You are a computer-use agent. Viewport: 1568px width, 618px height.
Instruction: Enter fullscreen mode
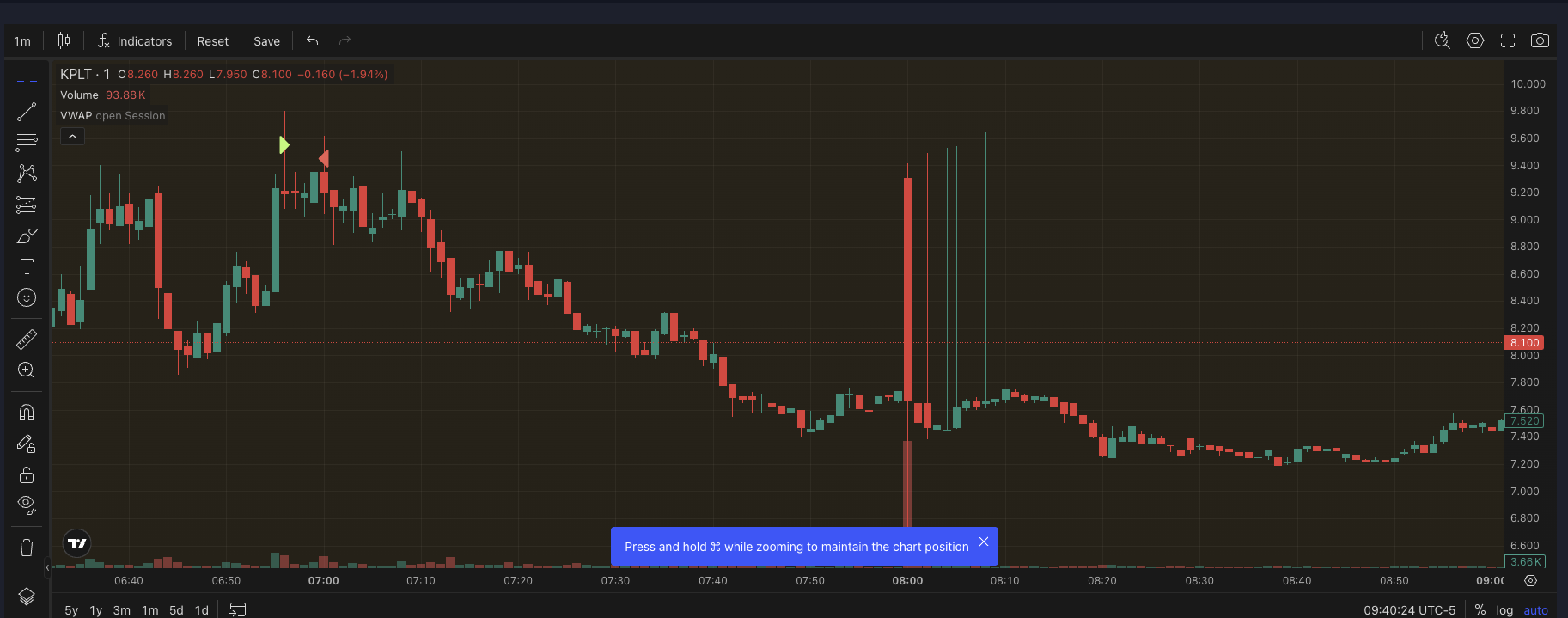pyautogui.click(x=1508, y=40)
